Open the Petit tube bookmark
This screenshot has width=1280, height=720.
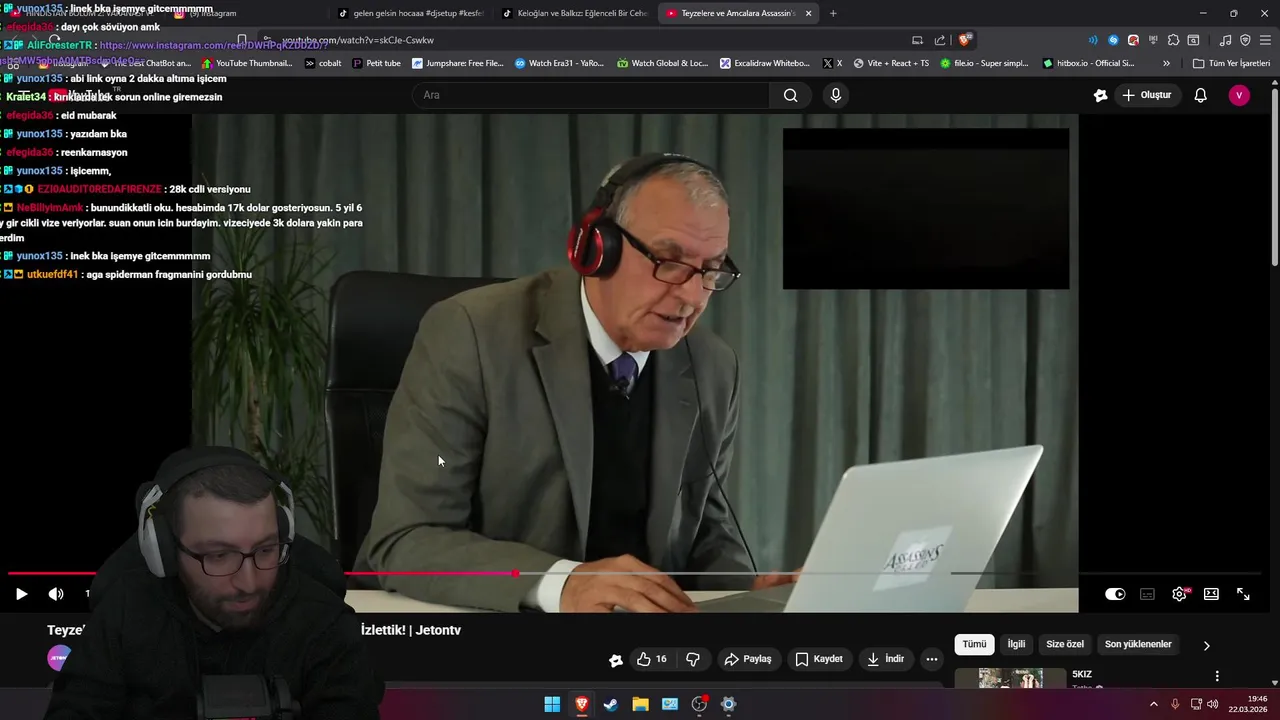coord(376,63)
